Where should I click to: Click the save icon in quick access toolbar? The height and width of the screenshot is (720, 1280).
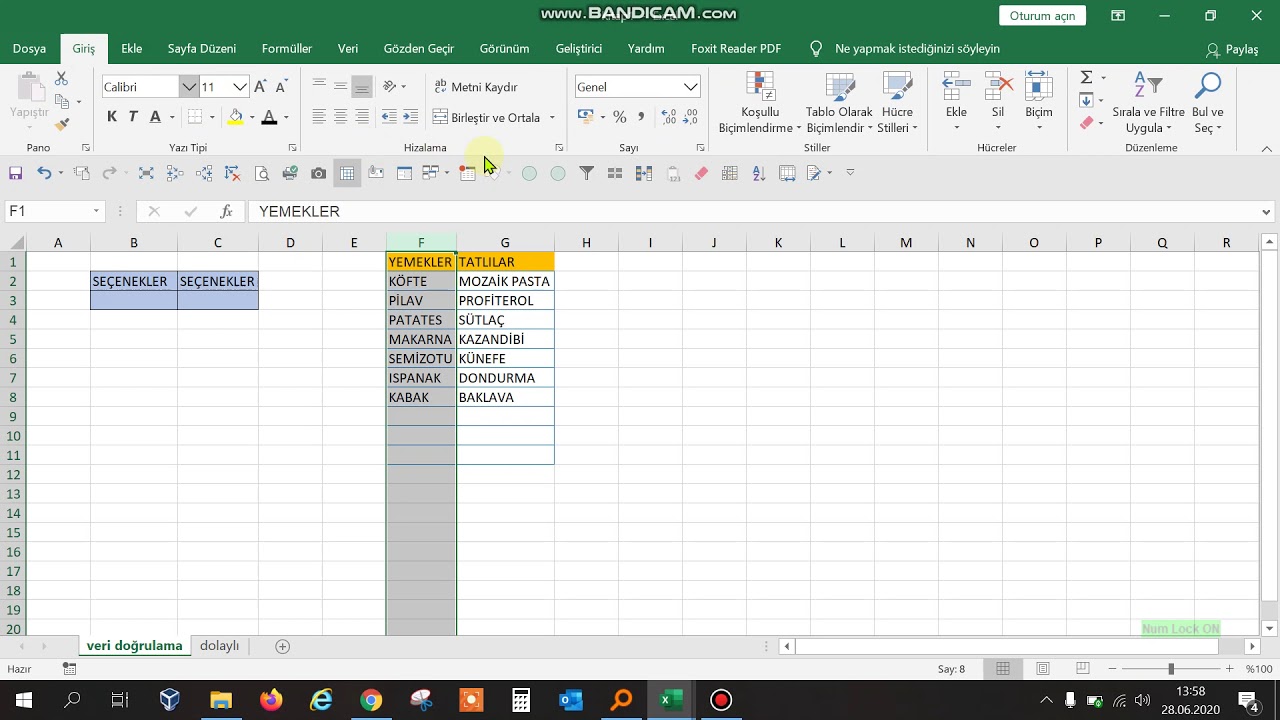pyautogui.click(x=15, y=173)
